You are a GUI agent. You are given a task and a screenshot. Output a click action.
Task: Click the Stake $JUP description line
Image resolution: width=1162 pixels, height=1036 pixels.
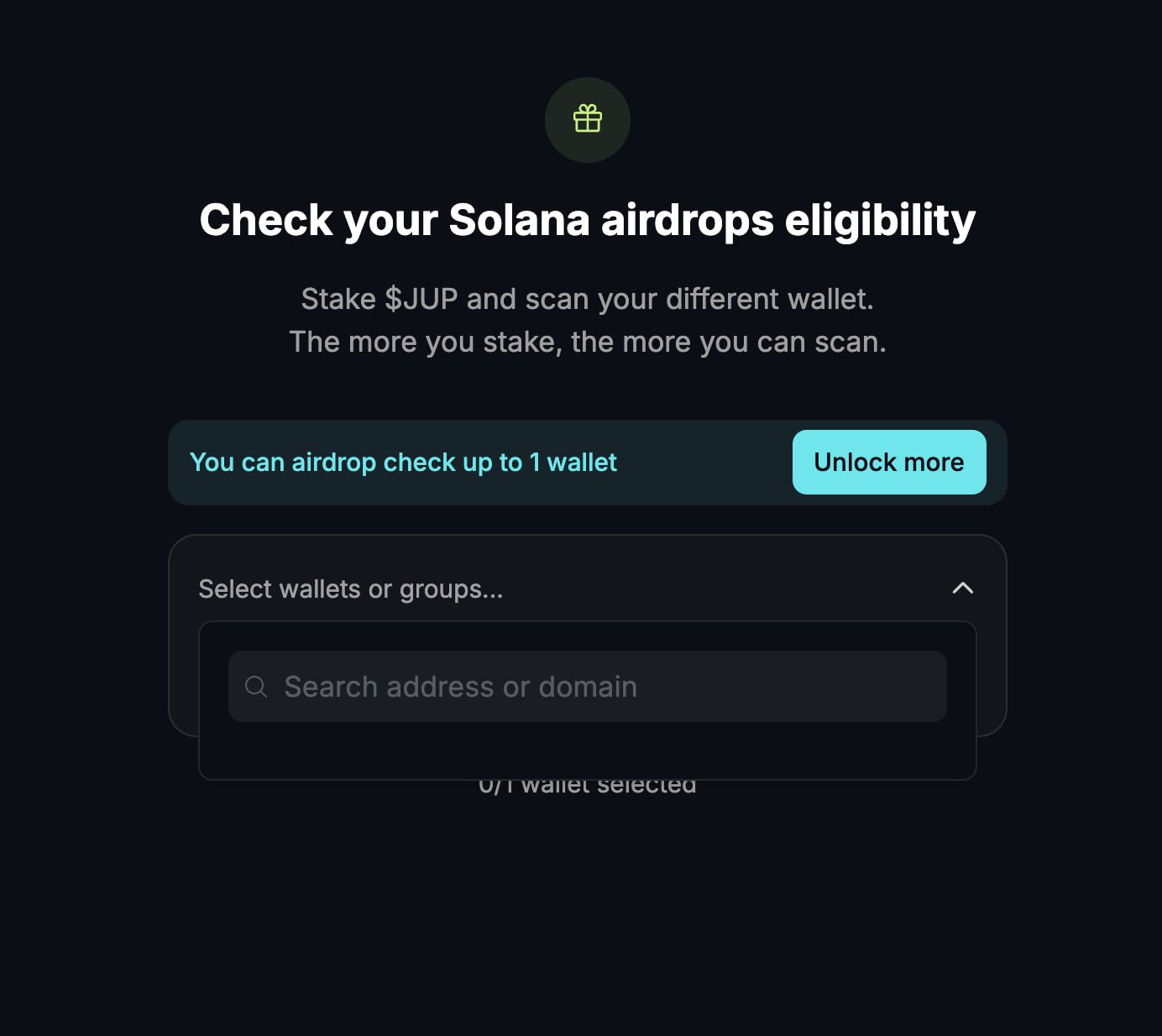click(588, 299)
